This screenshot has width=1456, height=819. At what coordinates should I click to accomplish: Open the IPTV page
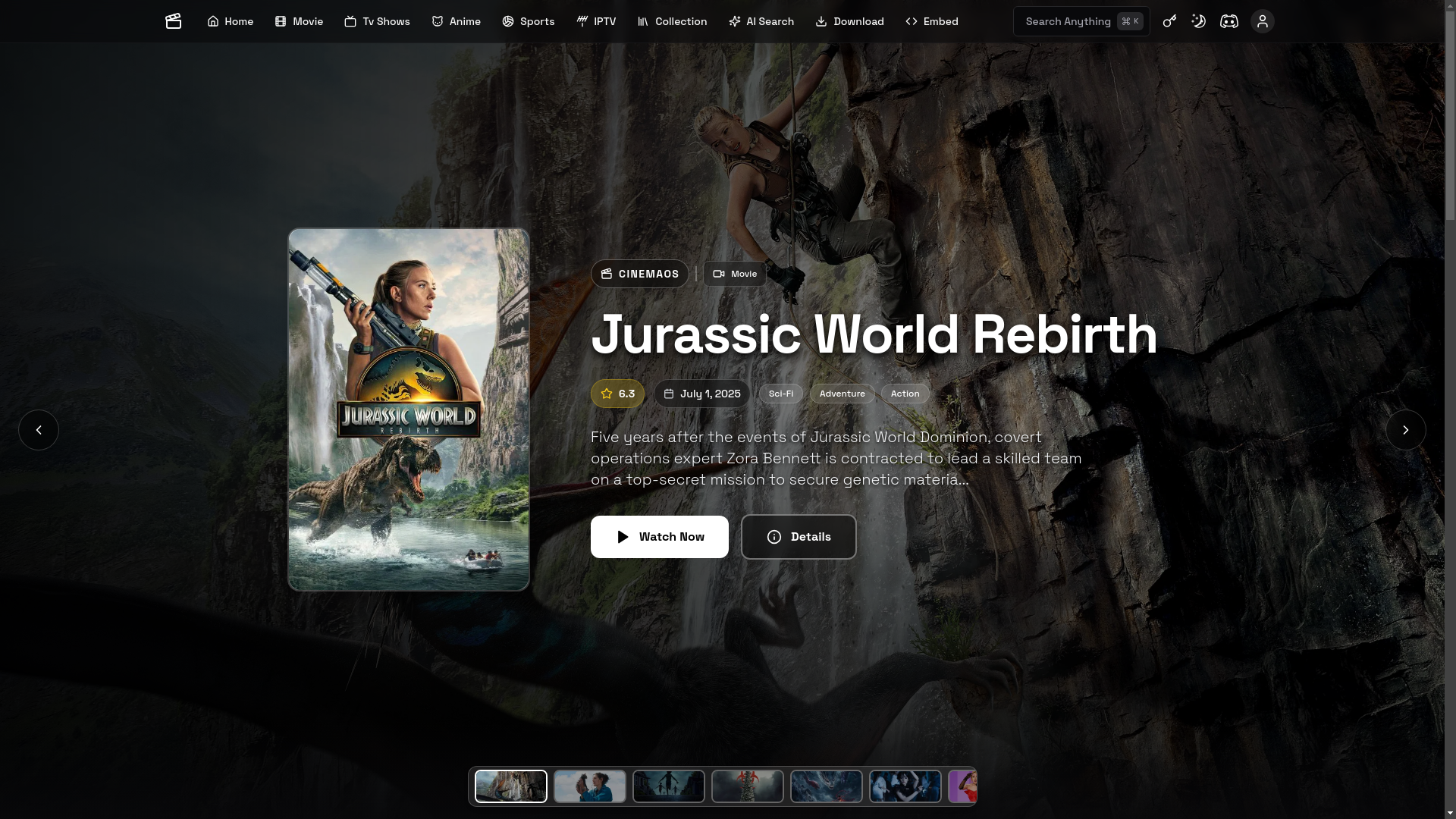click(x=596, y=21)
